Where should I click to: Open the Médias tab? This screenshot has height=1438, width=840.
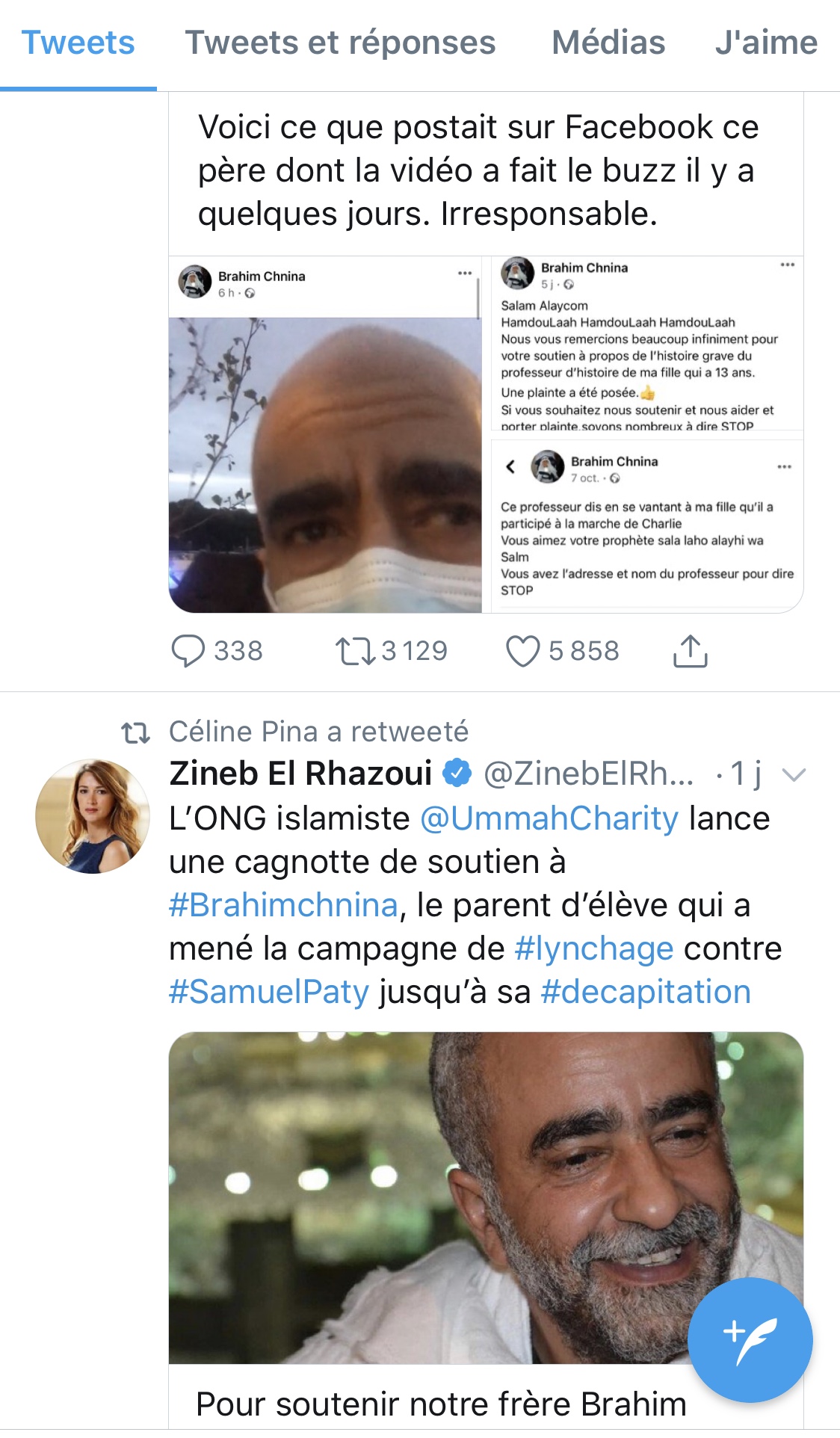coord(608,43)
